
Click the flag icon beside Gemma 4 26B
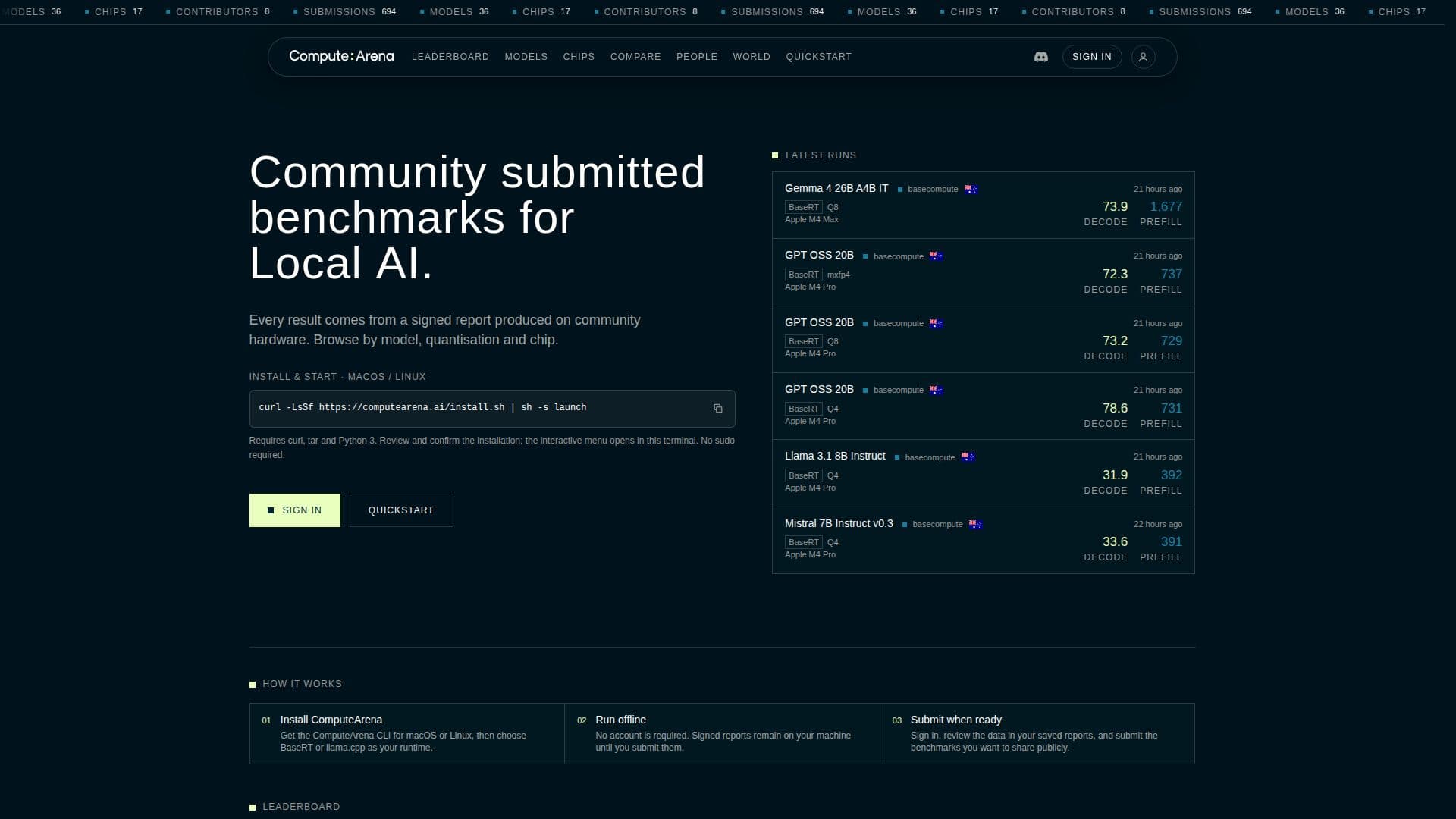[971, 190]
